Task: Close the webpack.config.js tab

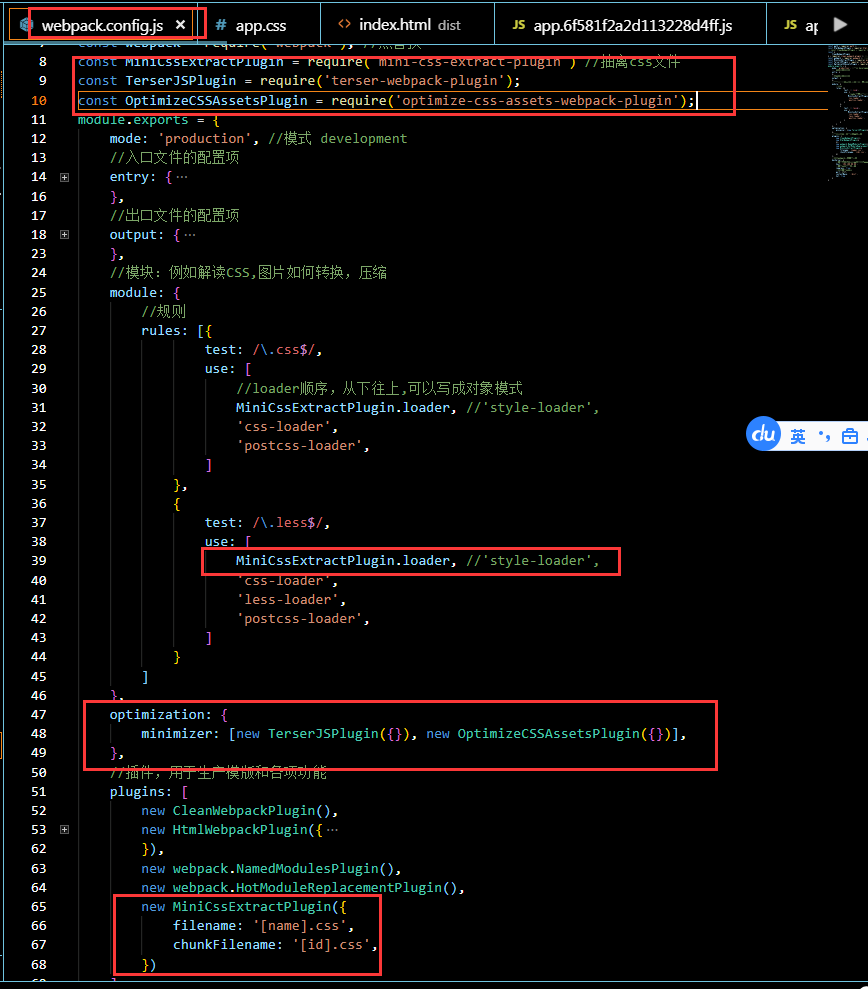Action: point(180,25)
